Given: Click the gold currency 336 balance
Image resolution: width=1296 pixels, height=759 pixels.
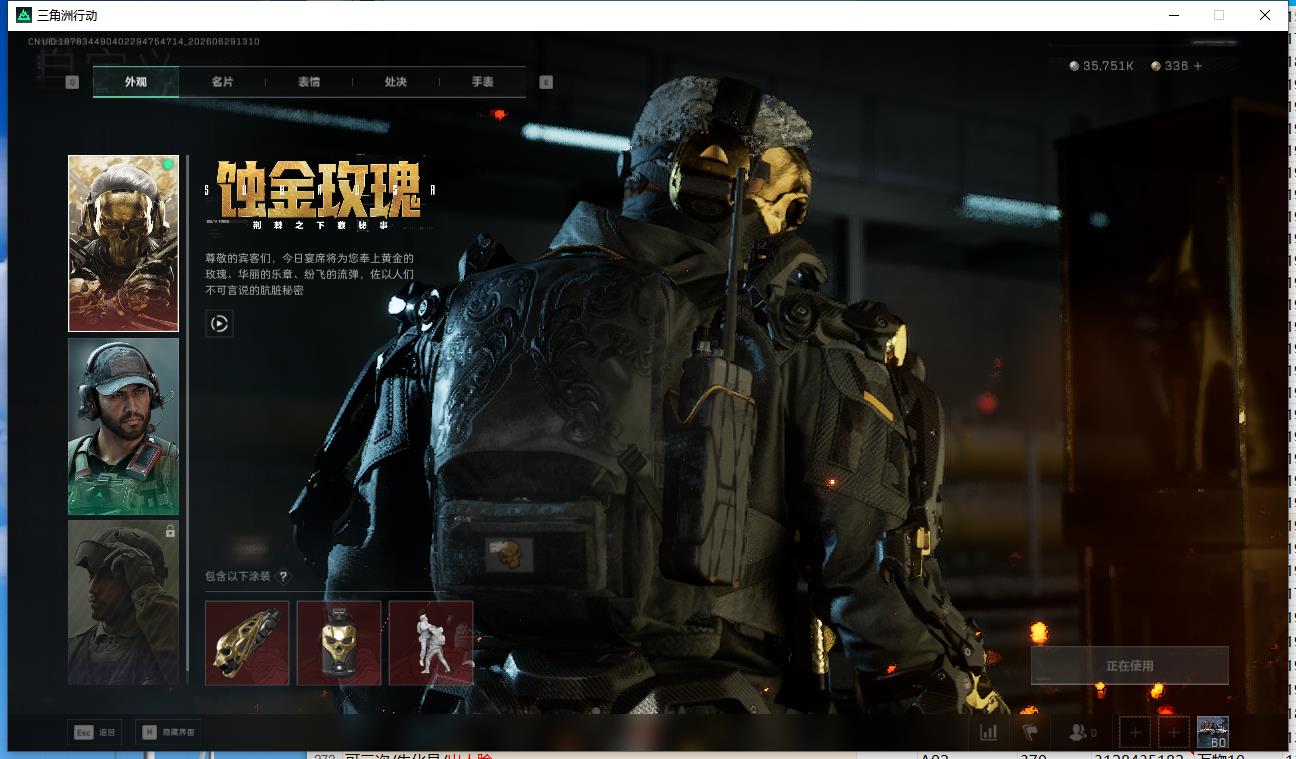Looking at the screenshot, I should (x=1169, y=66).
